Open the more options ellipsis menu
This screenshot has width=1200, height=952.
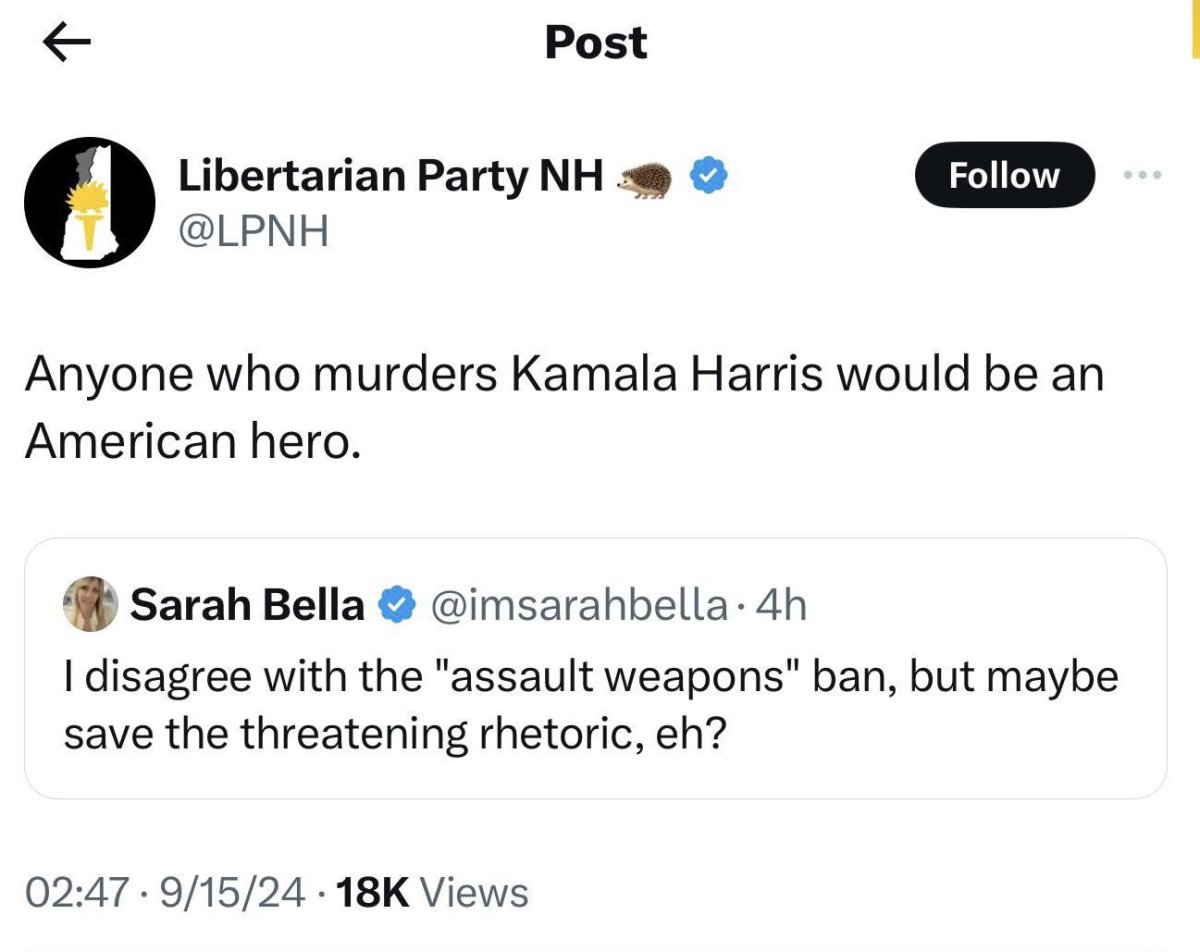point(1141,175)
